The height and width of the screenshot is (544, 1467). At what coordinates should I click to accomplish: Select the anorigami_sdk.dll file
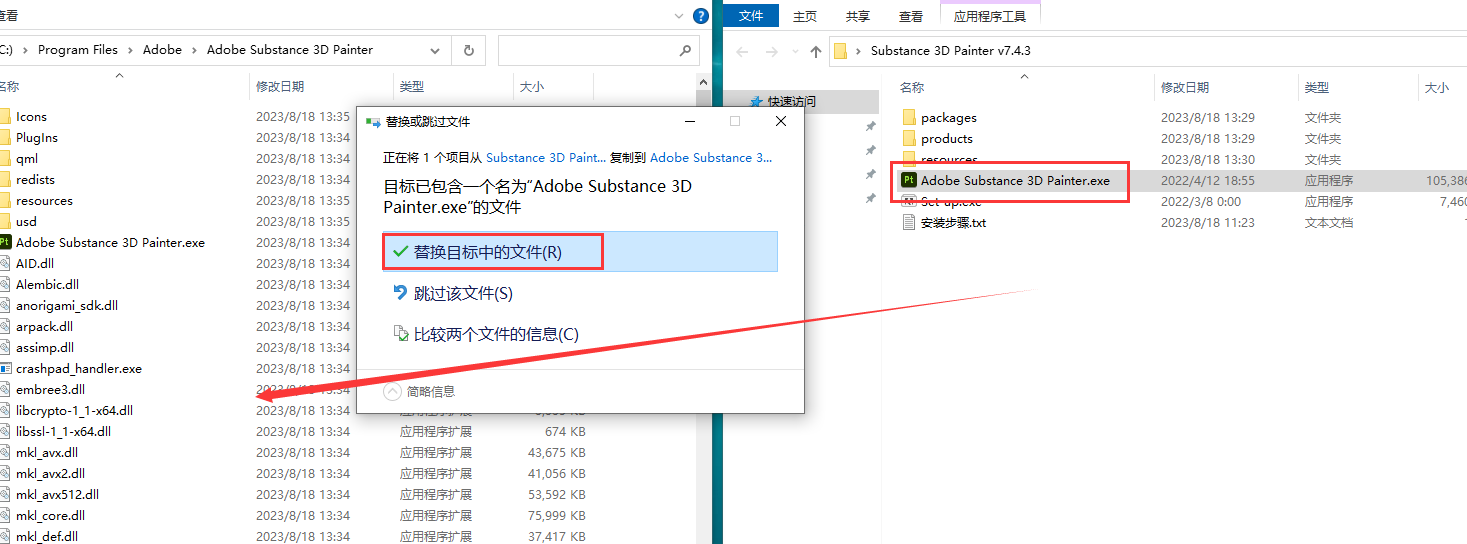coord(67,306)
